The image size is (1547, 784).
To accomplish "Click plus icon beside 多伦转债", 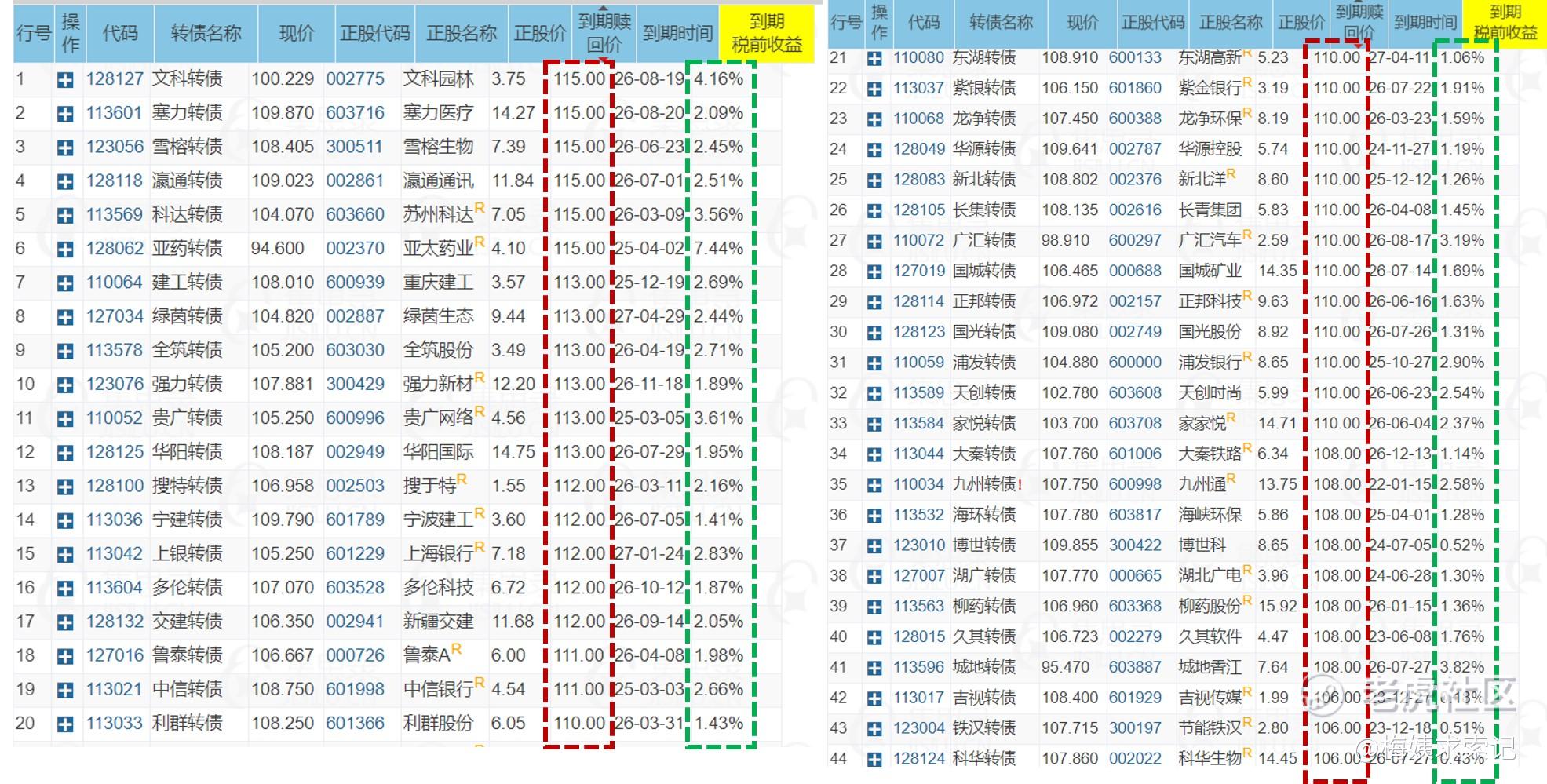I will tap(65, 589).
